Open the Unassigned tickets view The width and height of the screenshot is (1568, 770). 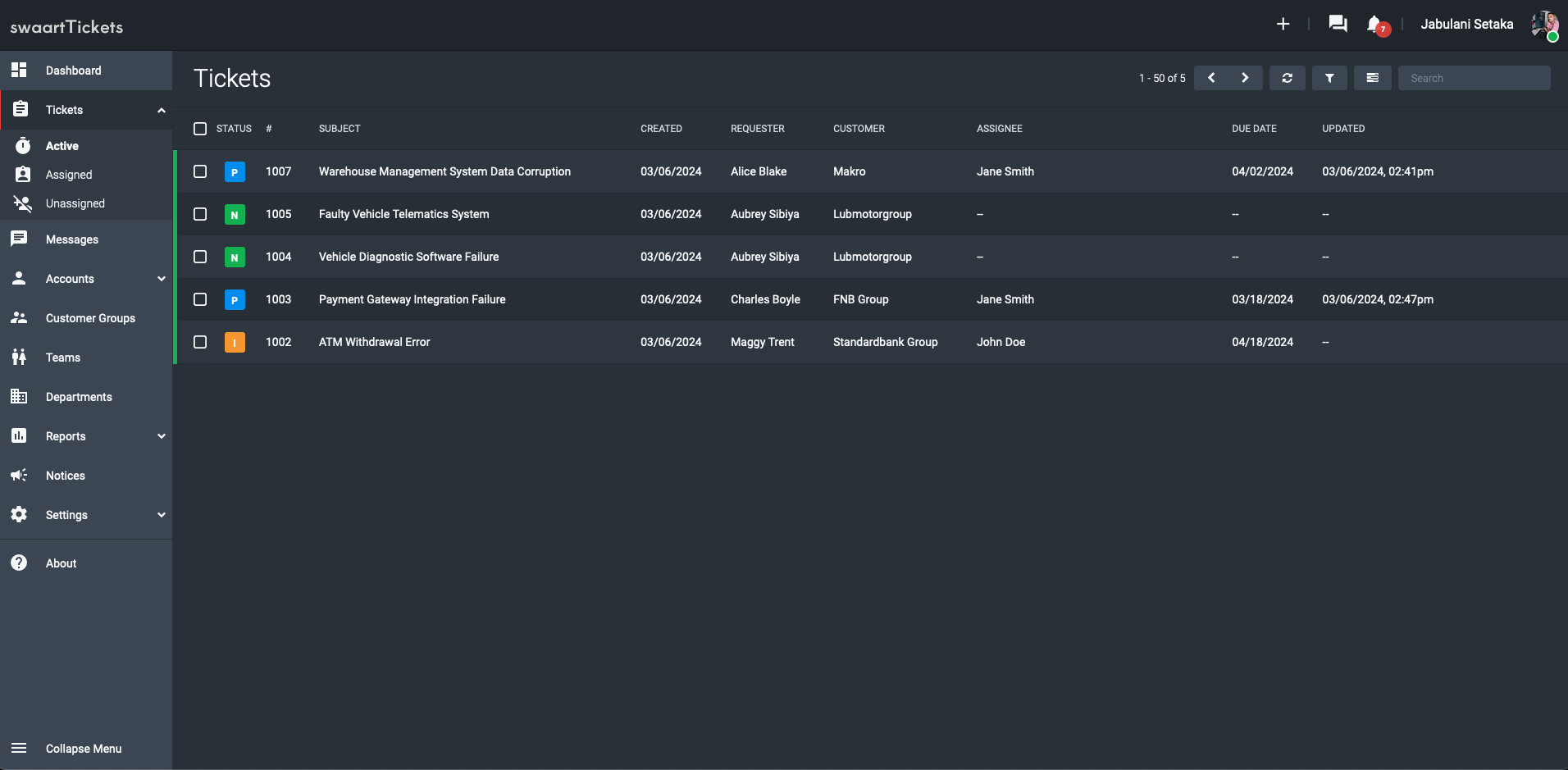pyautogui.click(x=75, y=203)
